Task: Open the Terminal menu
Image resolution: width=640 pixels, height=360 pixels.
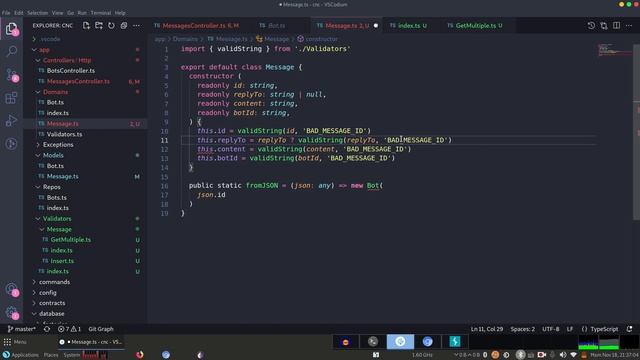Action: point(101,13)
